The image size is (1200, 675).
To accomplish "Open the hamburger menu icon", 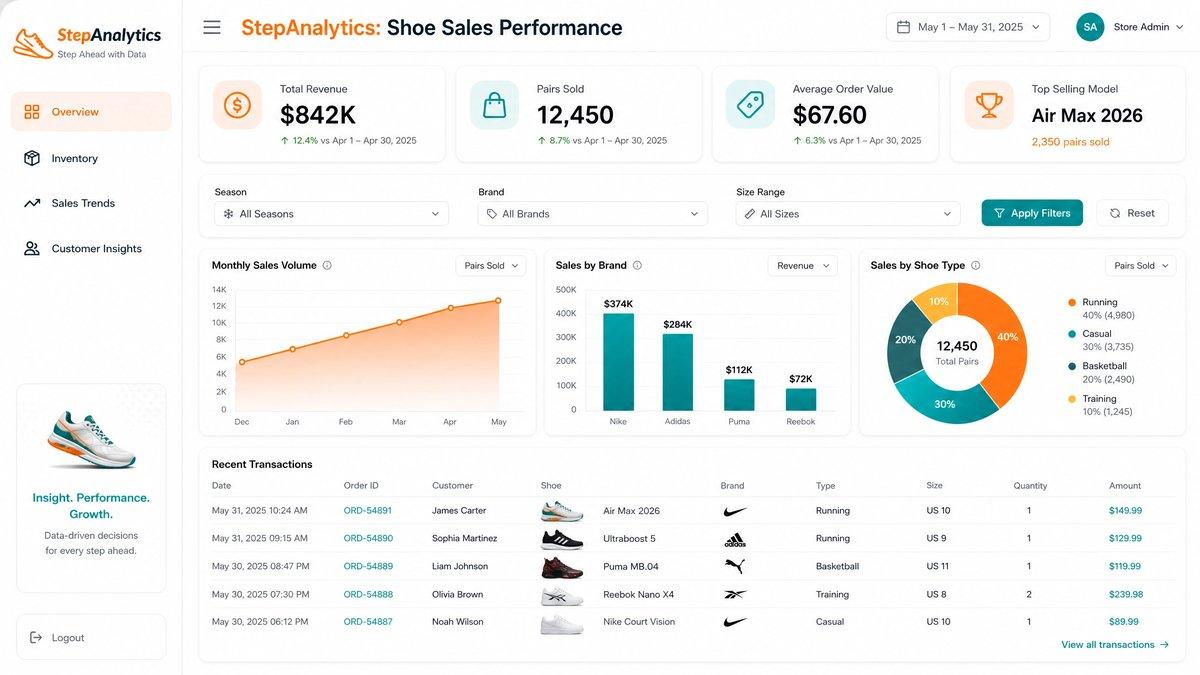I will coord(212,27).
